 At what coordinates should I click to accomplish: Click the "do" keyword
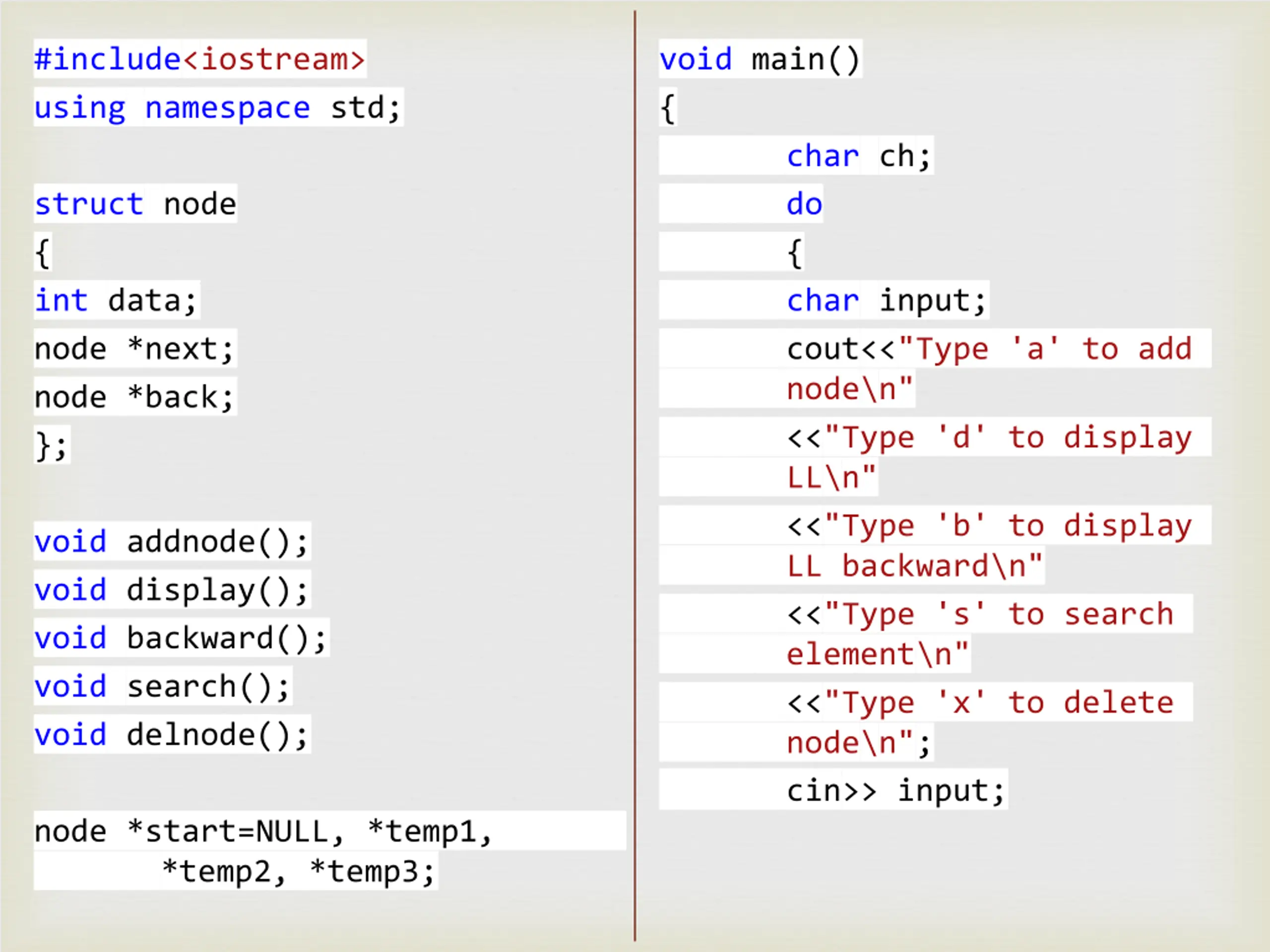[x=804, y=204]
